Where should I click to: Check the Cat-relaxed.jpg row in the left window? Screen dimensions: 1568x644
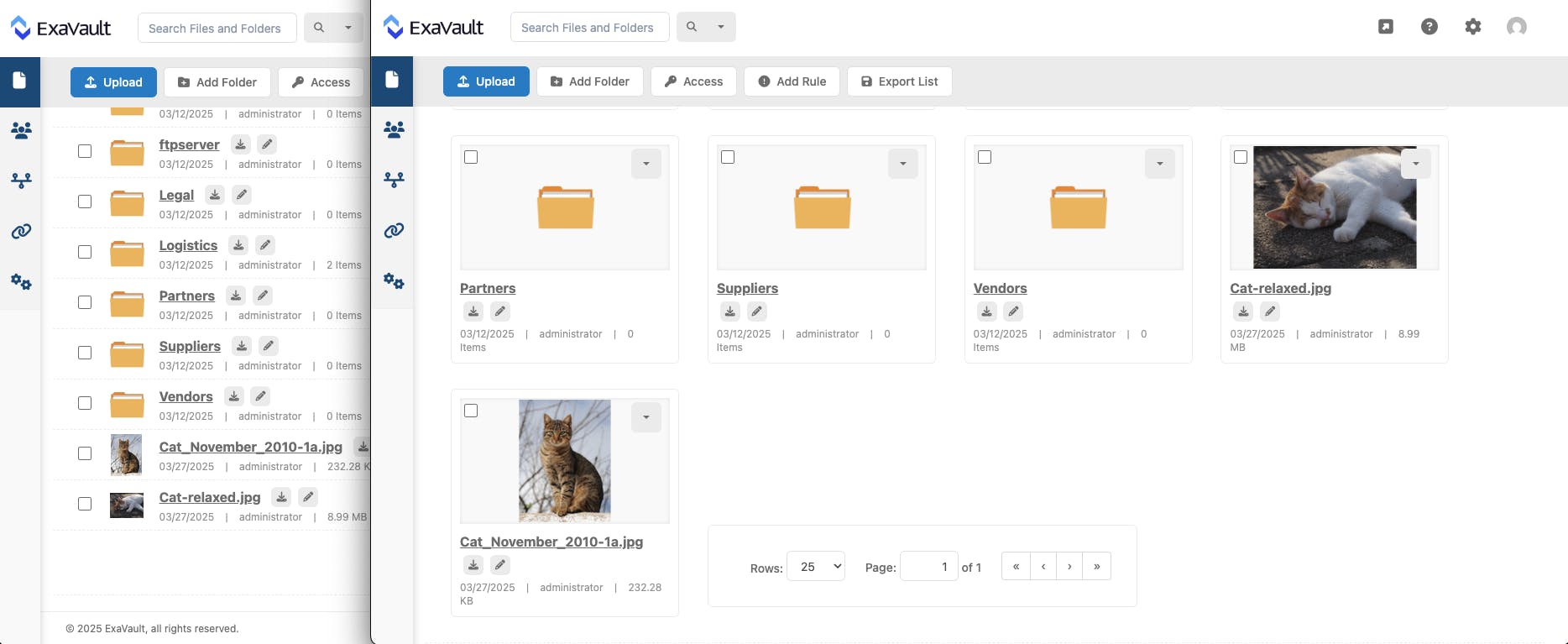point(85,504)
